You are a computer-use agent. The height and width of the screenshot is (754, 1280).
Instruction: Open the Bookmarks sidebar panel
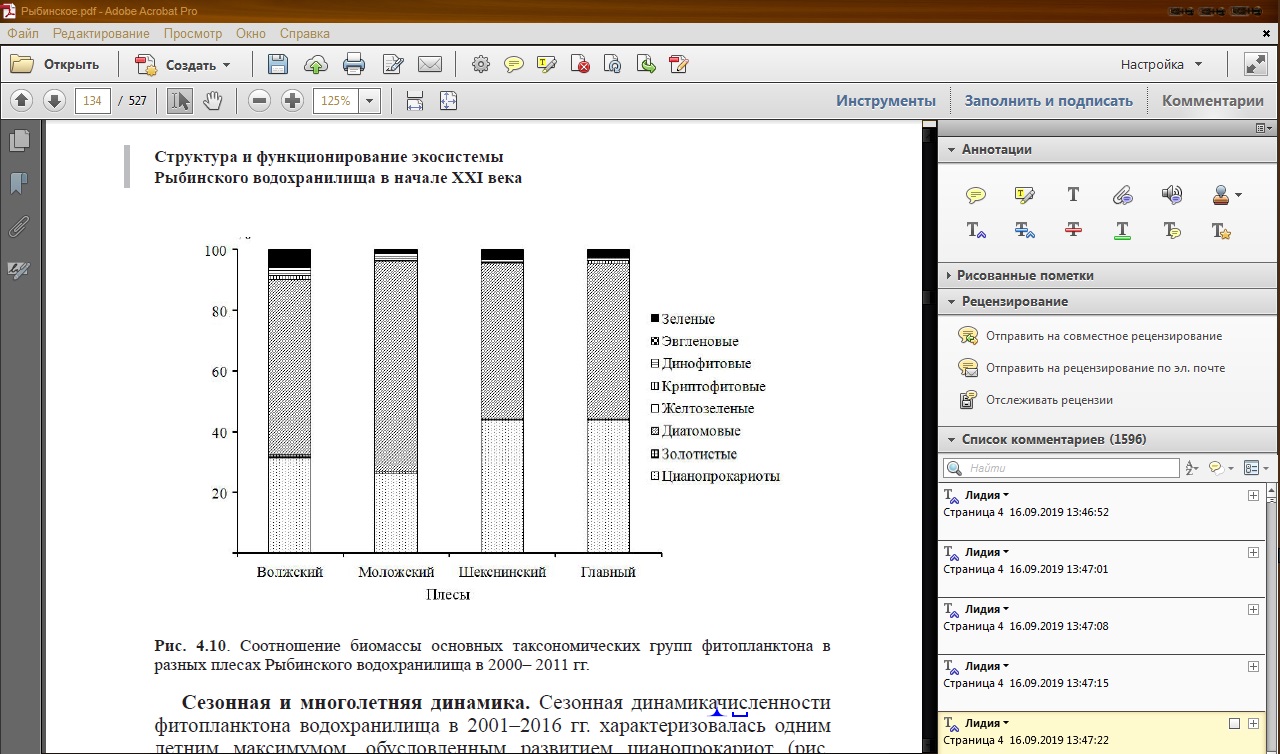pos(19,183)
